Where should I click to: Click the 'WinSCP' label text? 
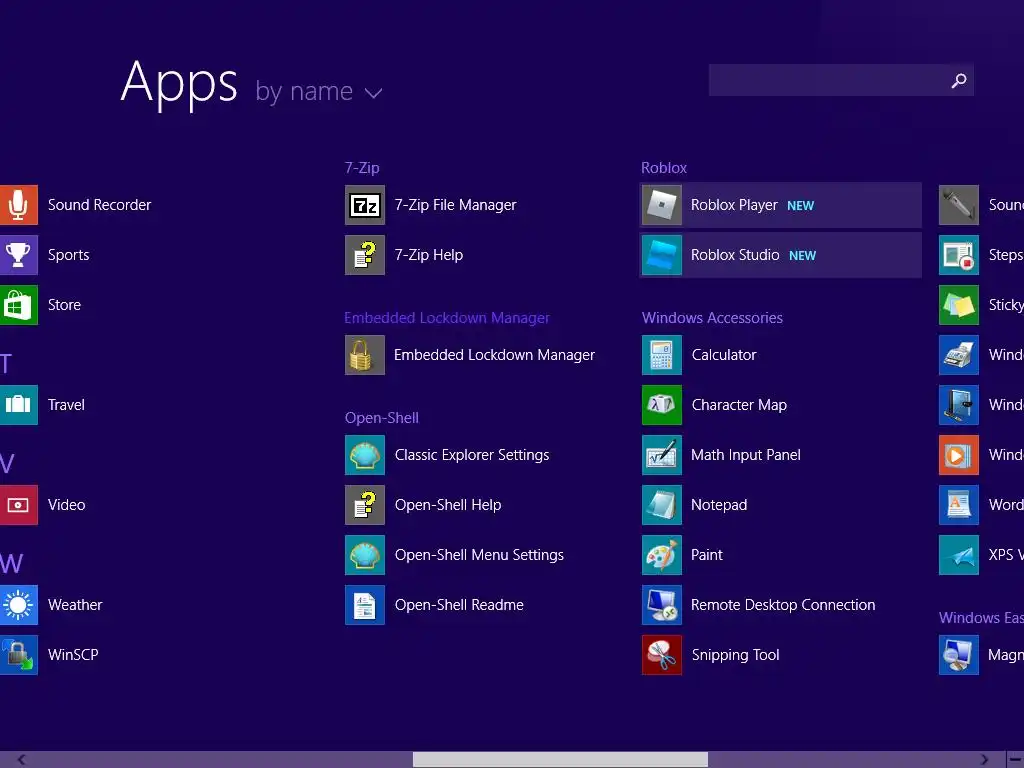coord(72,655)
